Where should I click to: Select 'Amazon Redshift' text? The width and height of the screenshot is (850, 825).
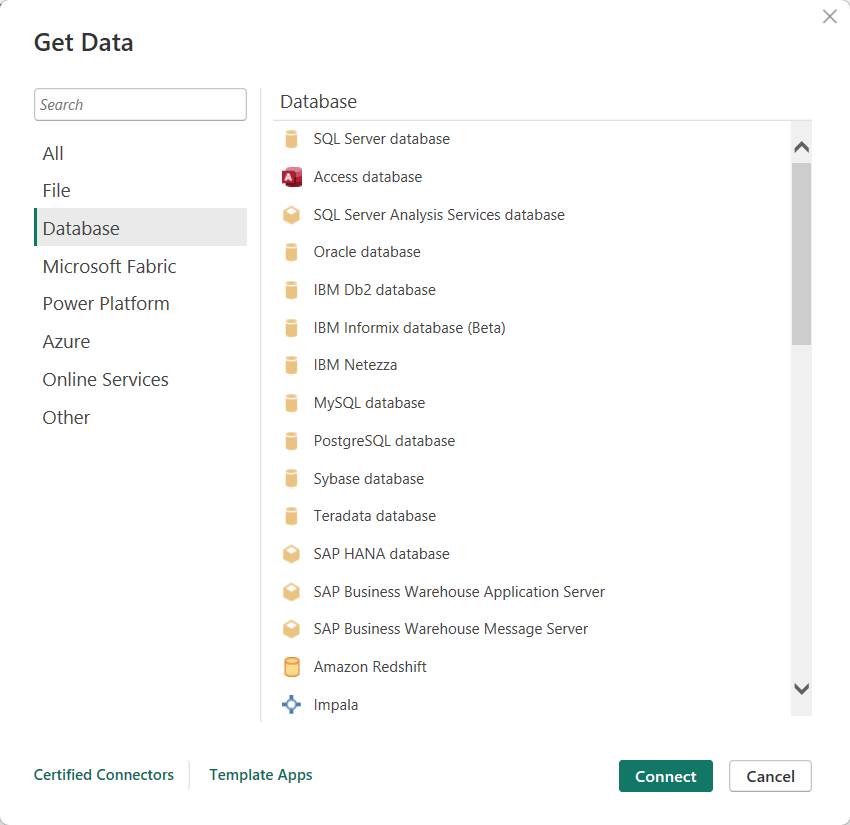click(370, 667)
